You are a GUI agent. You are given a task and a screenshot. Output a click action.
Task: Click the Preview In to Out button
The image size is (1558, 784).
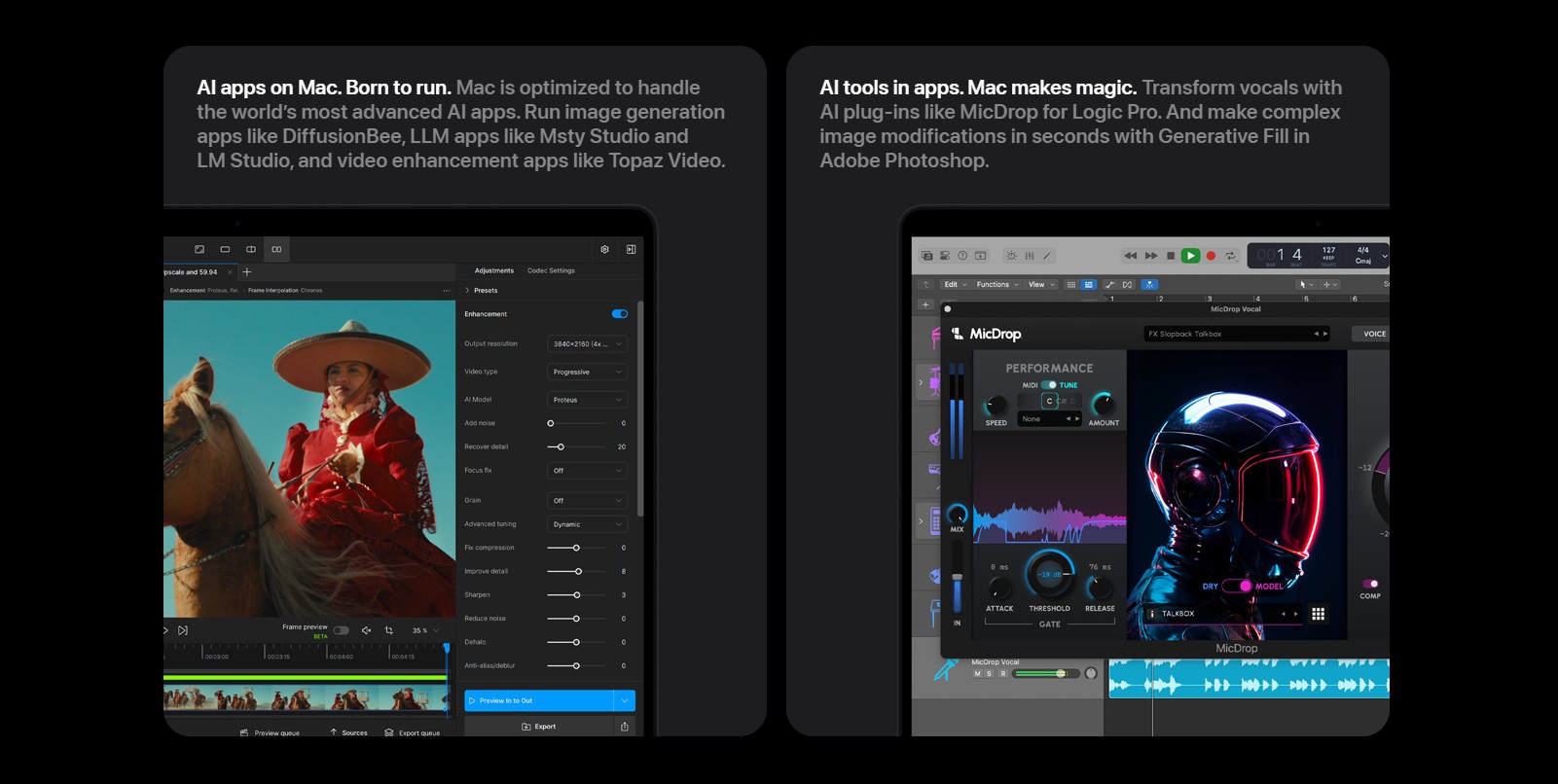pos(539,700)
